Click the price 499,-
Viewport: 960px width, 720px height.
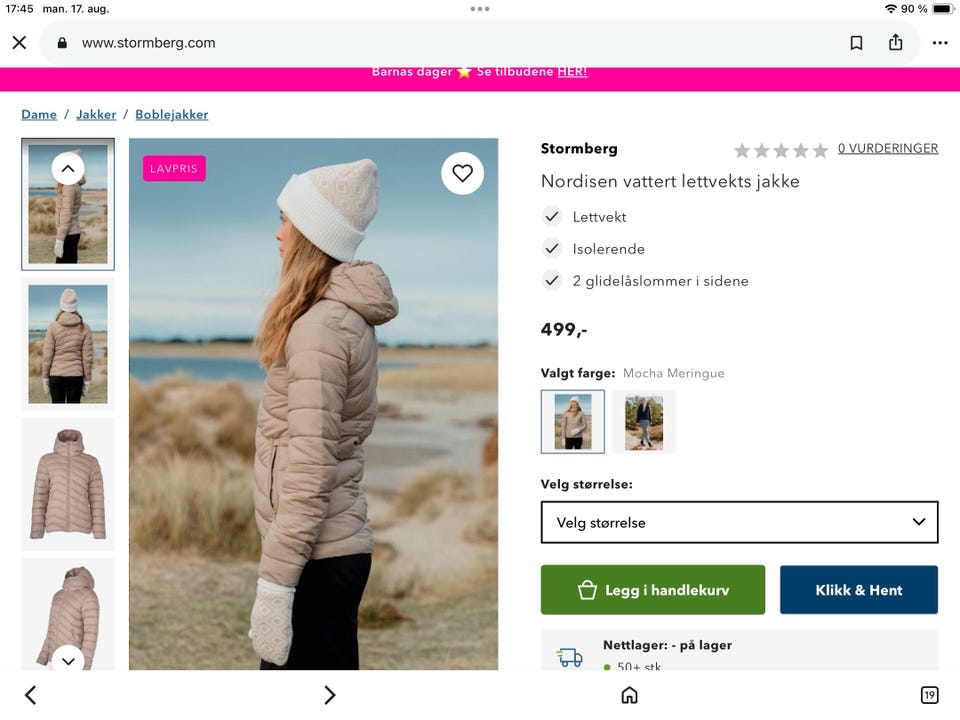tap(564, 330)
